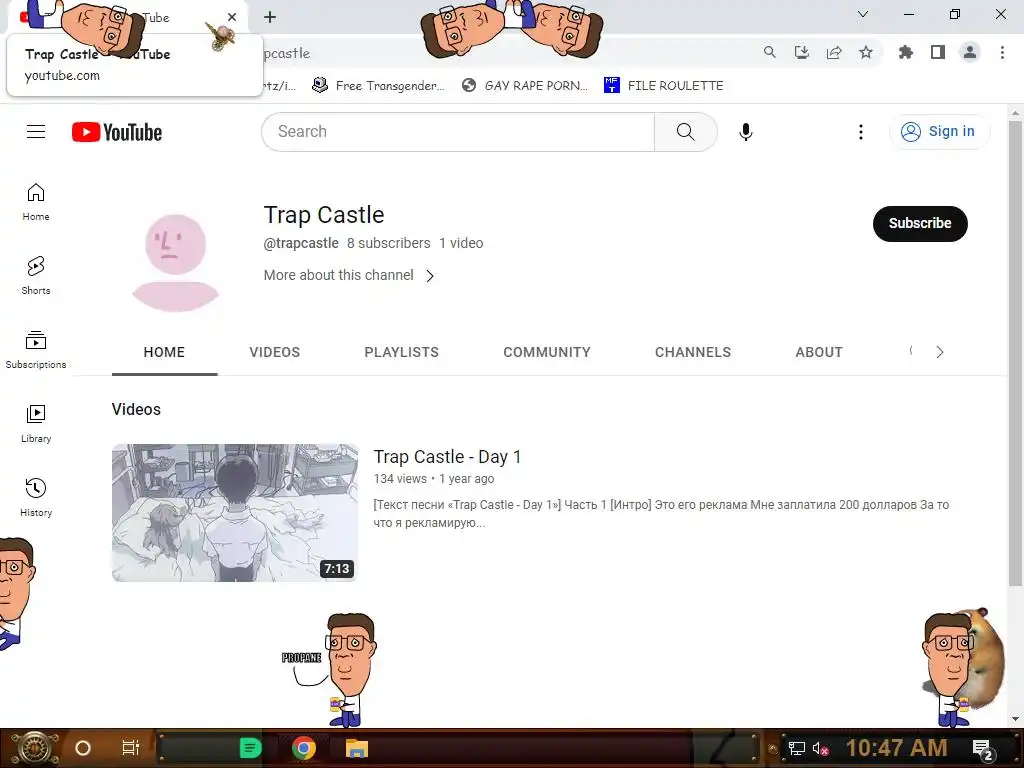Open Library in the sidebar
The width and height of the screenshot is (1024, 768).
click(x=36, y=423)
